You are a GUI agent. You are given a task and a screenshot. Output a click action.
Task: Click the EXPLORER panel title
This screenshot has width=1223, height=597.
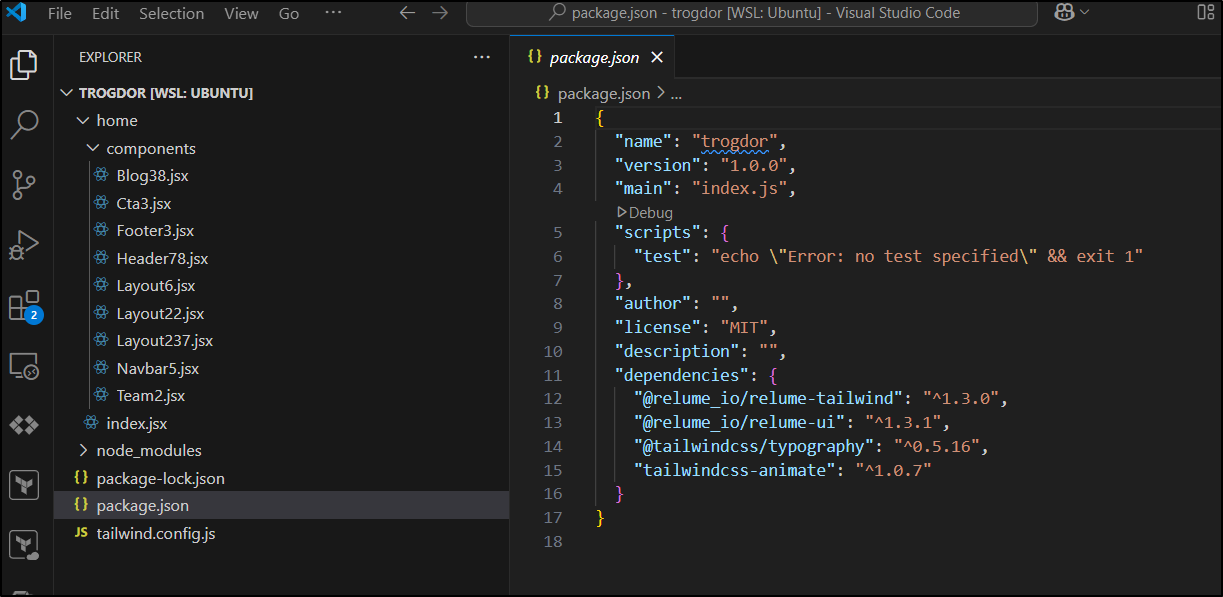click(110, 57)
